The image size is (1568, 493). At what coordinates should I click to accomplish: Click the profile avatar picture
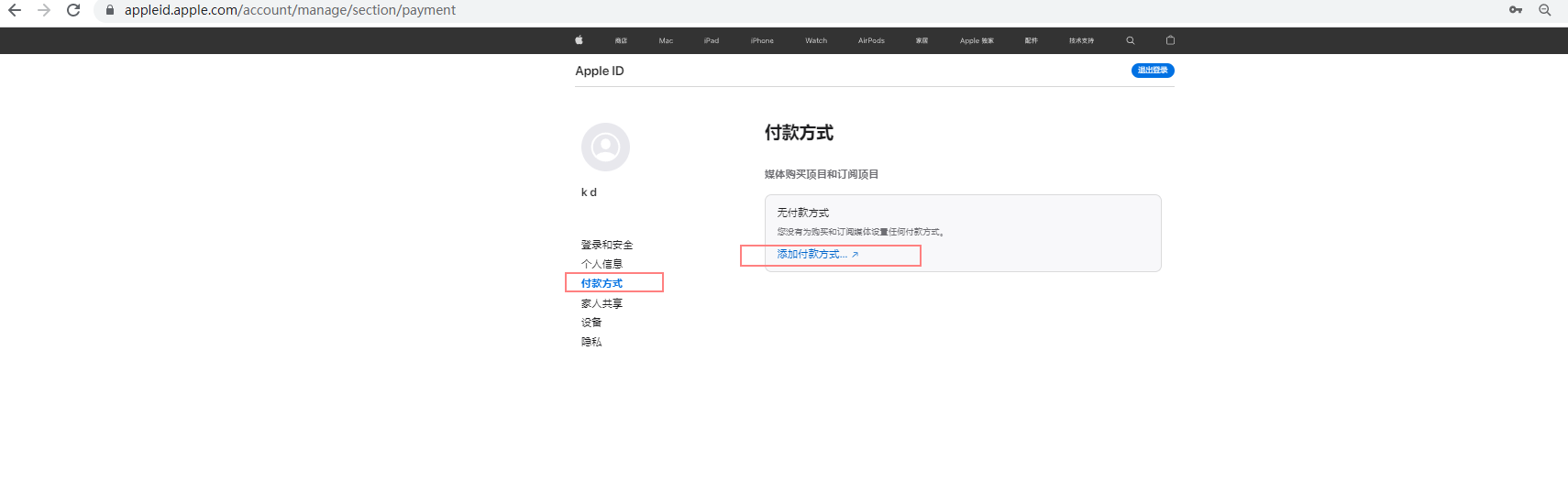(x=605, y=147)
